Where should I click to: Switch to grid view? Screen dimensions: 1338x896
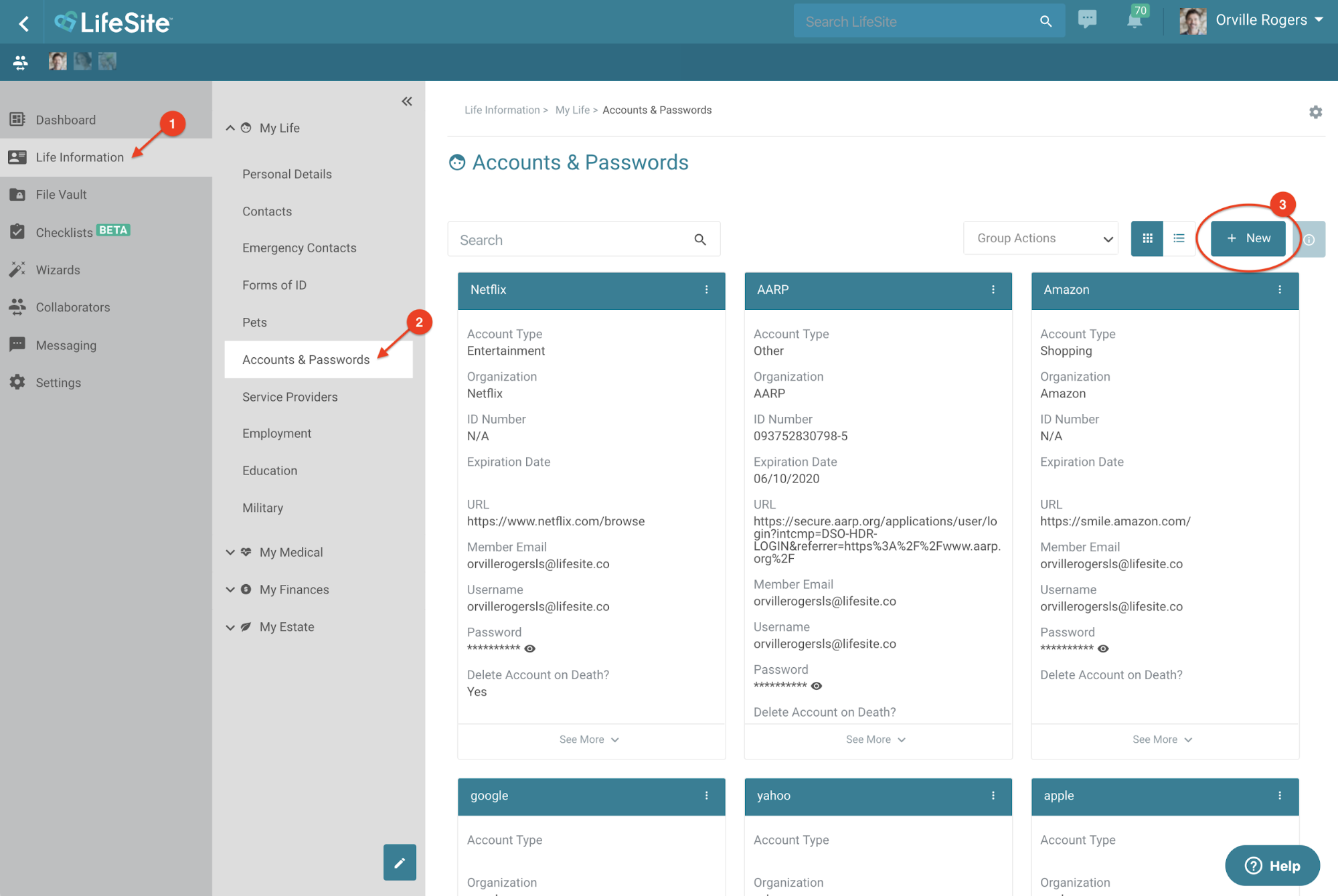1147,238
